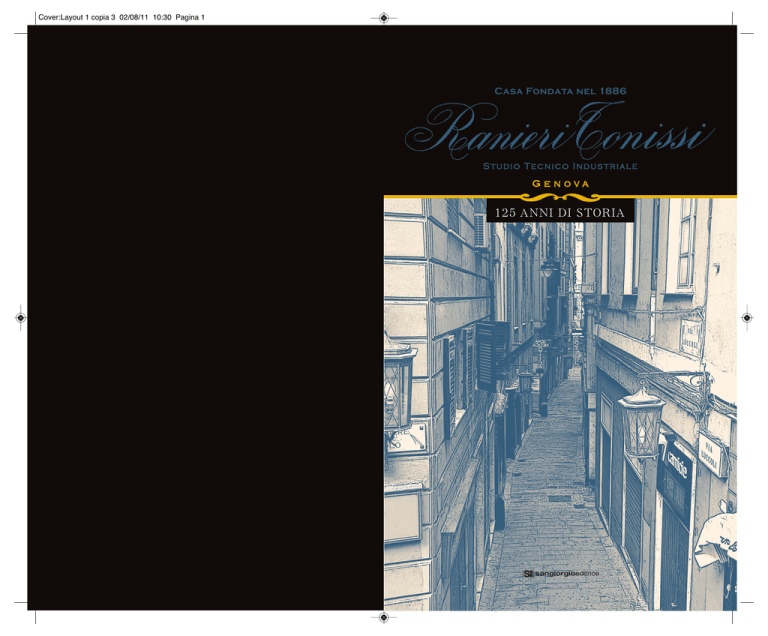Image resolution: width=768 pixels, height=636 pixels.
Task: Click the left side registration mark
Action: (x=21, y=318)
